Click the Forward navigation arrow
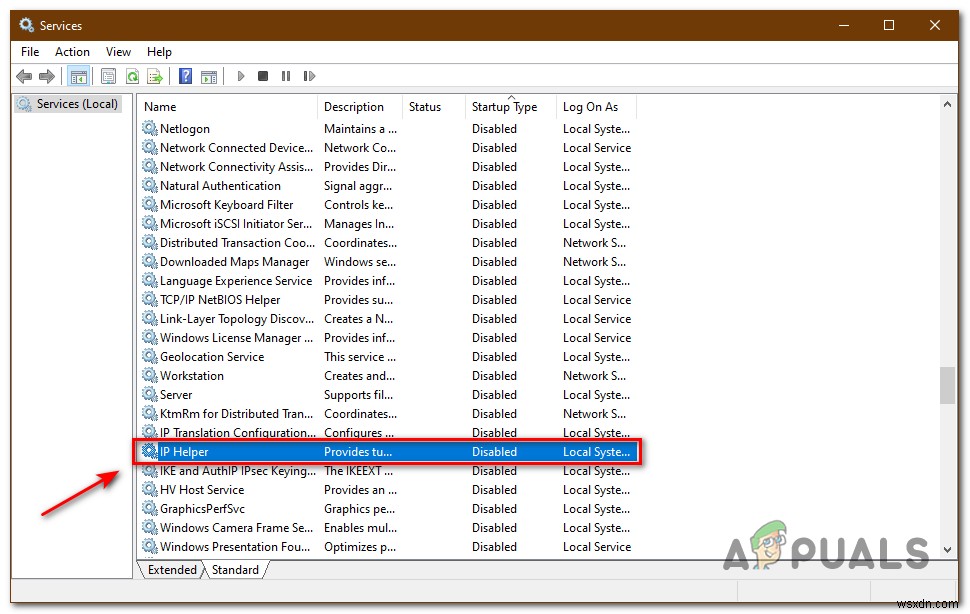The image size is (970, 614). coord(47,75)
